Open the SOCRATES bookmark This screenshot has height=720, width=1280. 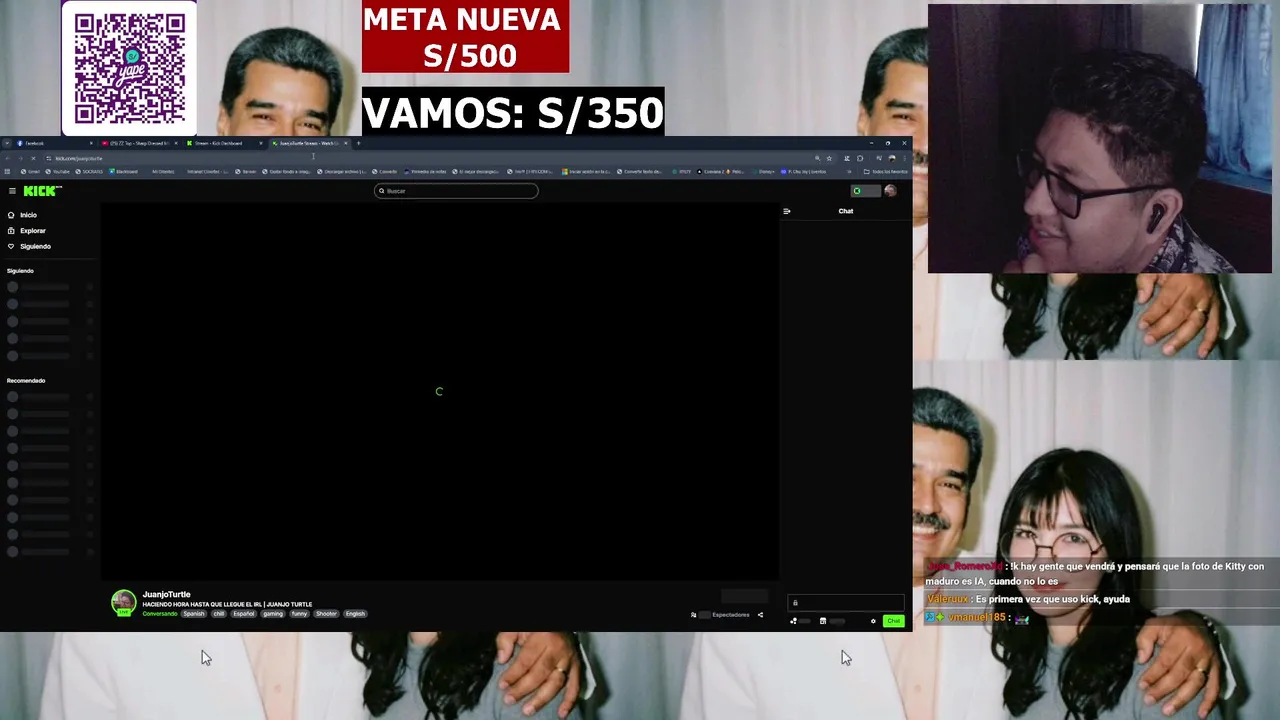coord(89,171)
